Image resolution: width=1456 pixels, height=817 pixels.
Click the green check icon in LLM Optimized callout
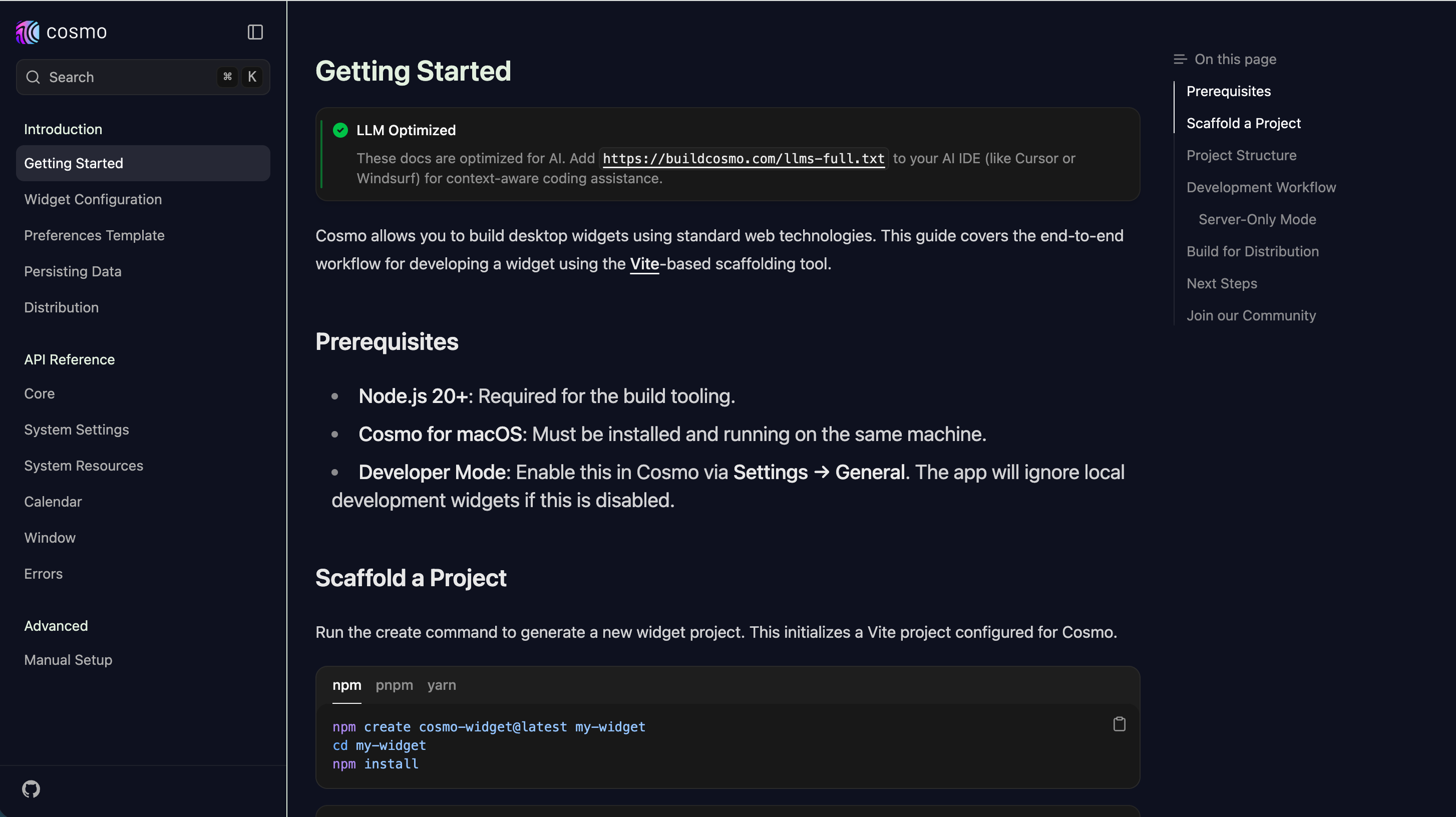pyautogui.click(x=340, y=130)
